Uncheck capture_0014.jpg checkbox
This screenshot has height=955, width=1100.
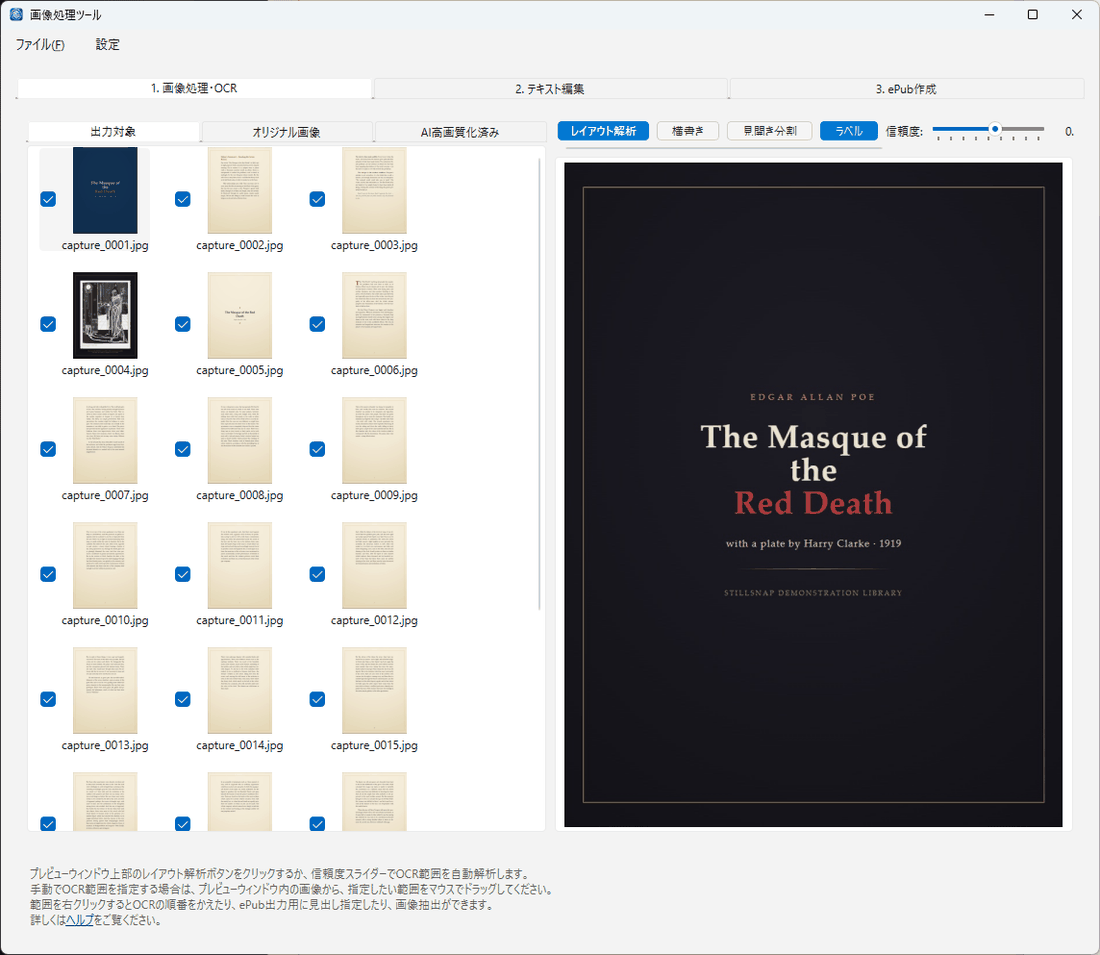click(183, 699)
